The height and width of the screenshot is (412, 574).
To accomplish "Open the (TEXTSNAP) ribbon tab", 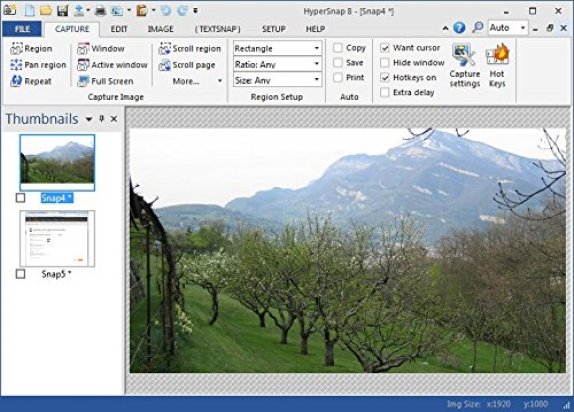I will (217, 29).
